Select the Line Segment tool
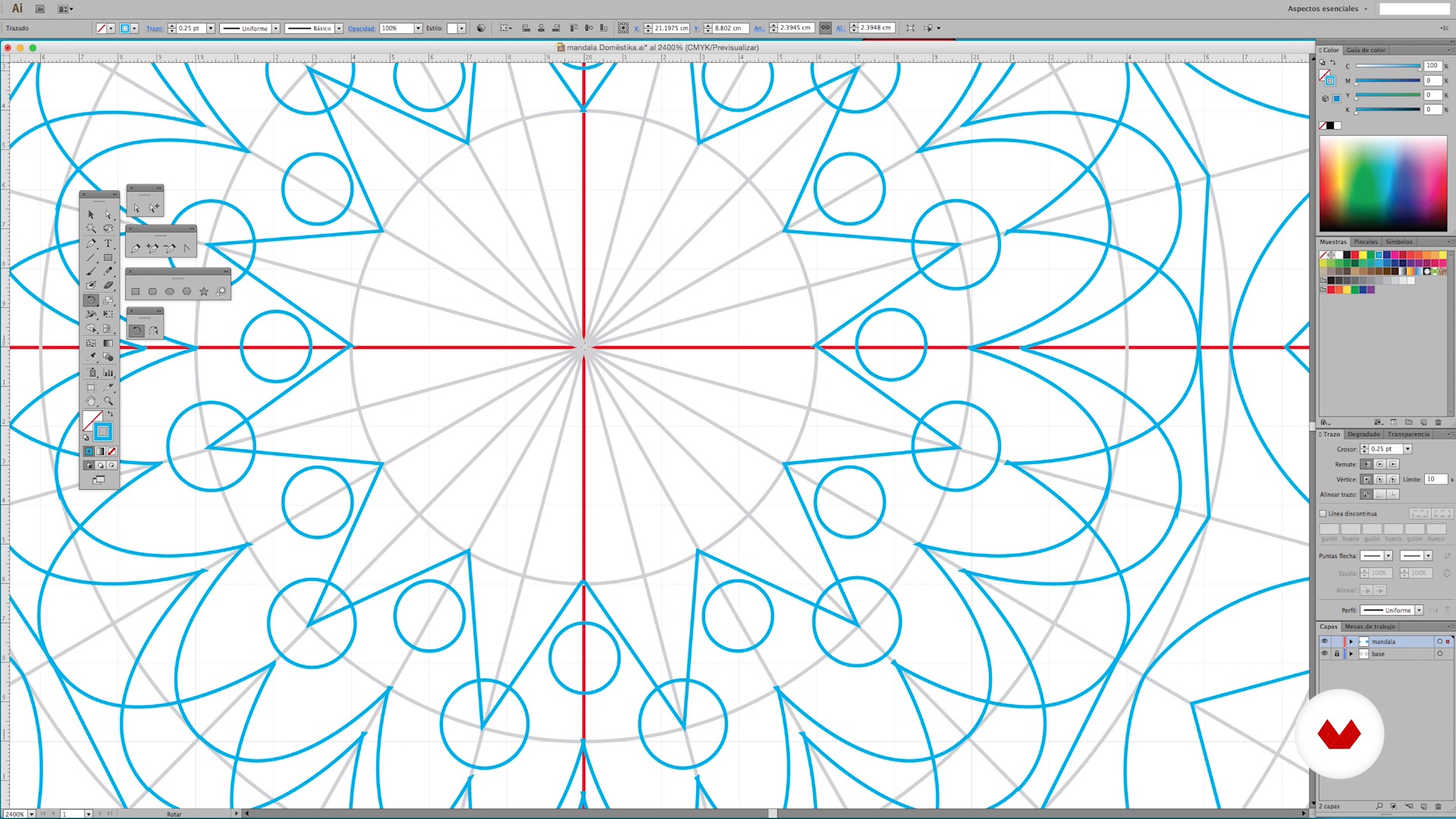Image resolution: width=1456 pixels, height=819 pixels. (91, 257)
